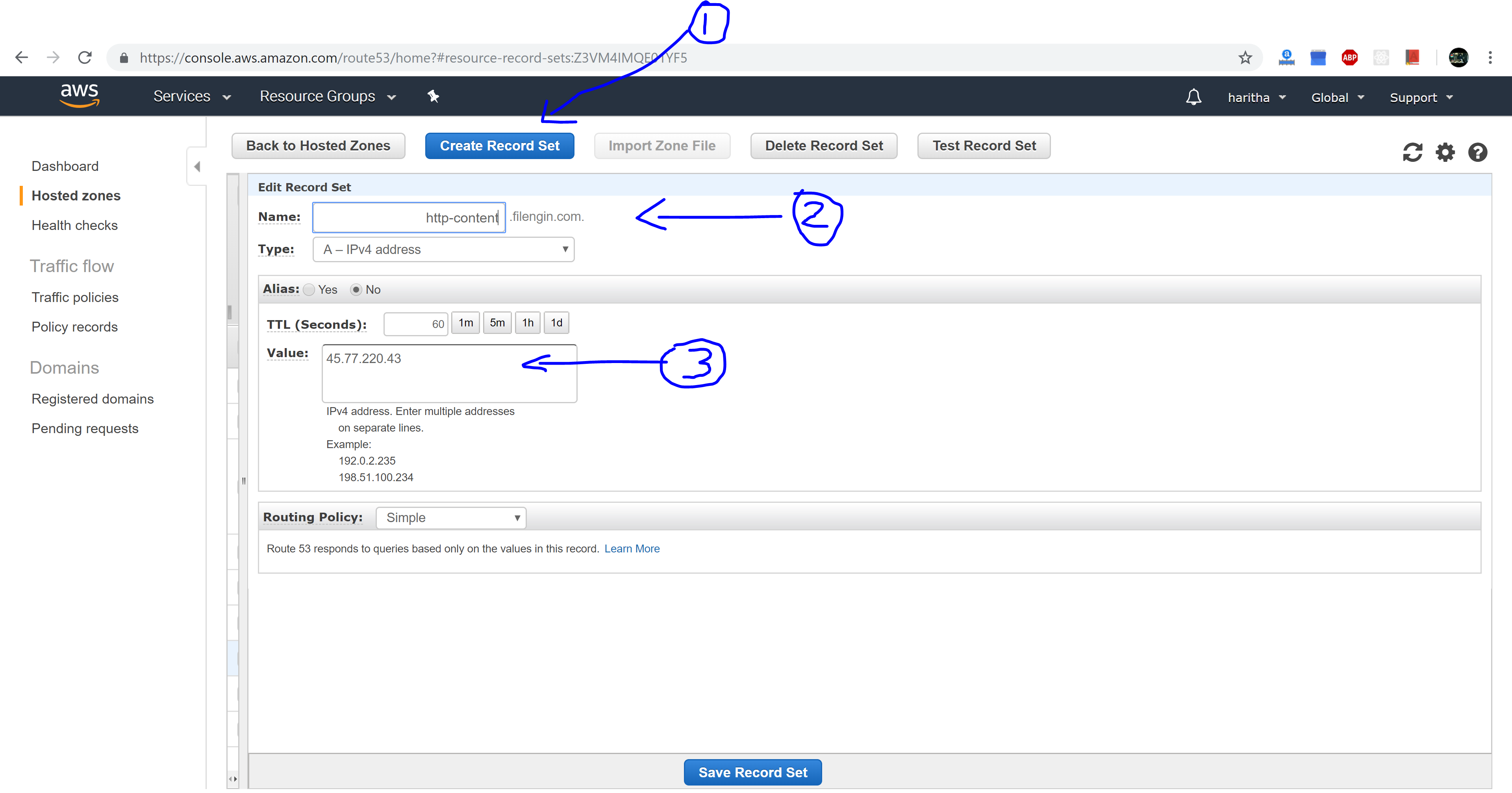Click the browser profile avatar

[x=1458, y=57]
